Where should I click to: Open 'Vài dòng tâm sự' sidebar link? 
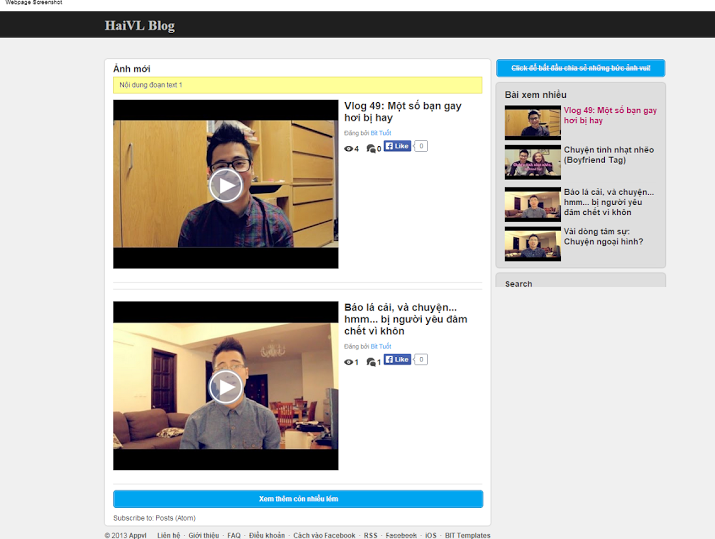[603, 236]
